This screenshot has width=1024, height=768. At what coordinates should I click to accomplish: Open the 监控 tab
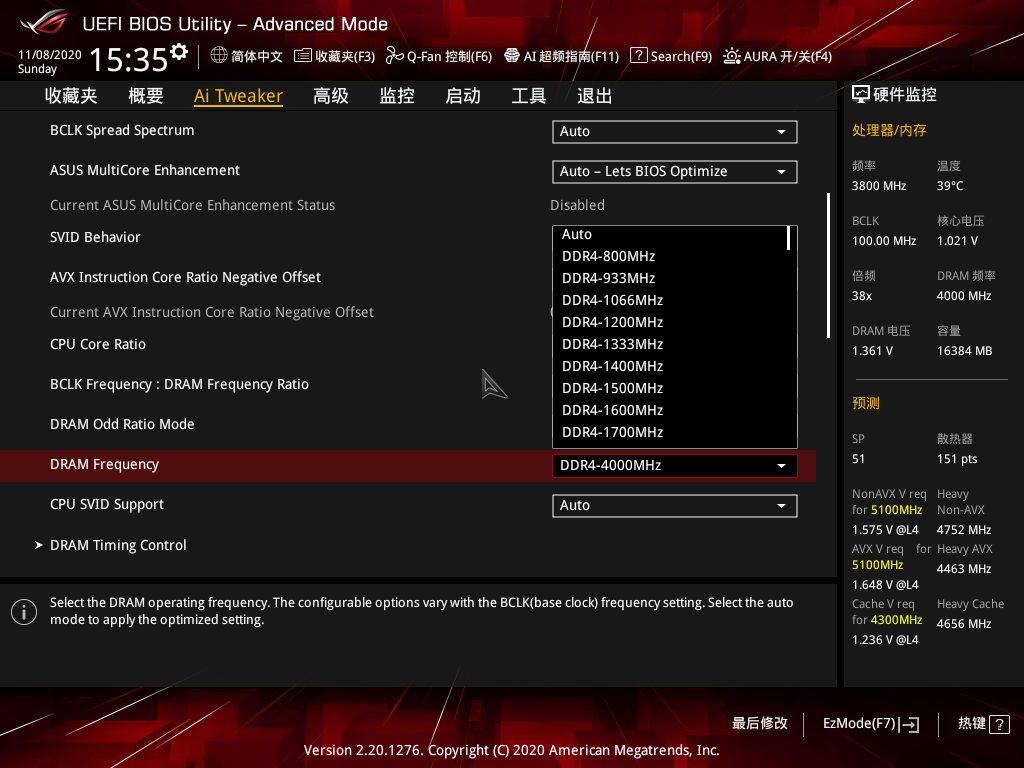pos(397,96)
